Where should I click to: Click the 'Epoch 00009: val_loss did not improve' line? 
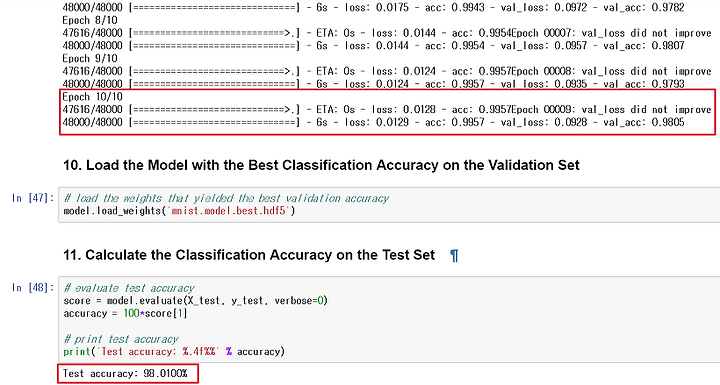[x=387, y=109]
